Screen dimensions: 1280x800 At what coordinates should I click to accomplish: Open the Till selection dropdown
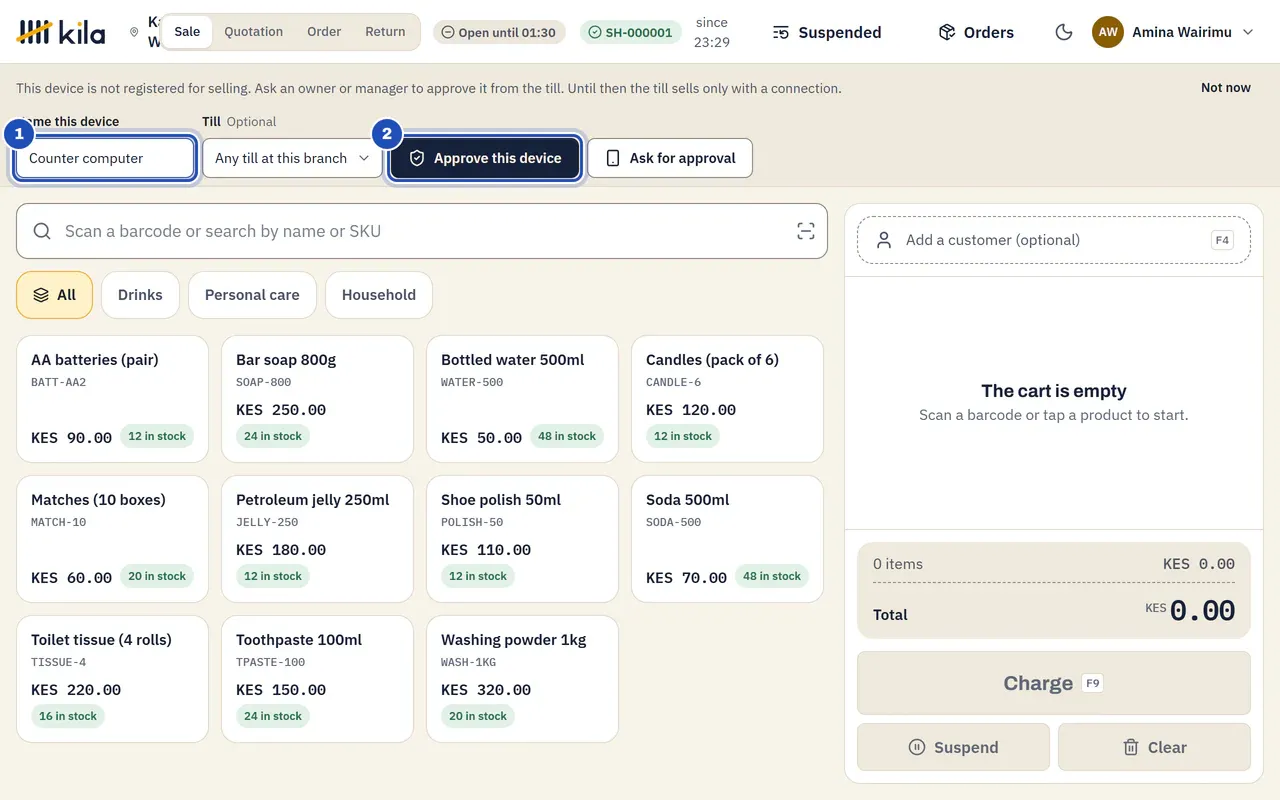[x=292, y=158]
